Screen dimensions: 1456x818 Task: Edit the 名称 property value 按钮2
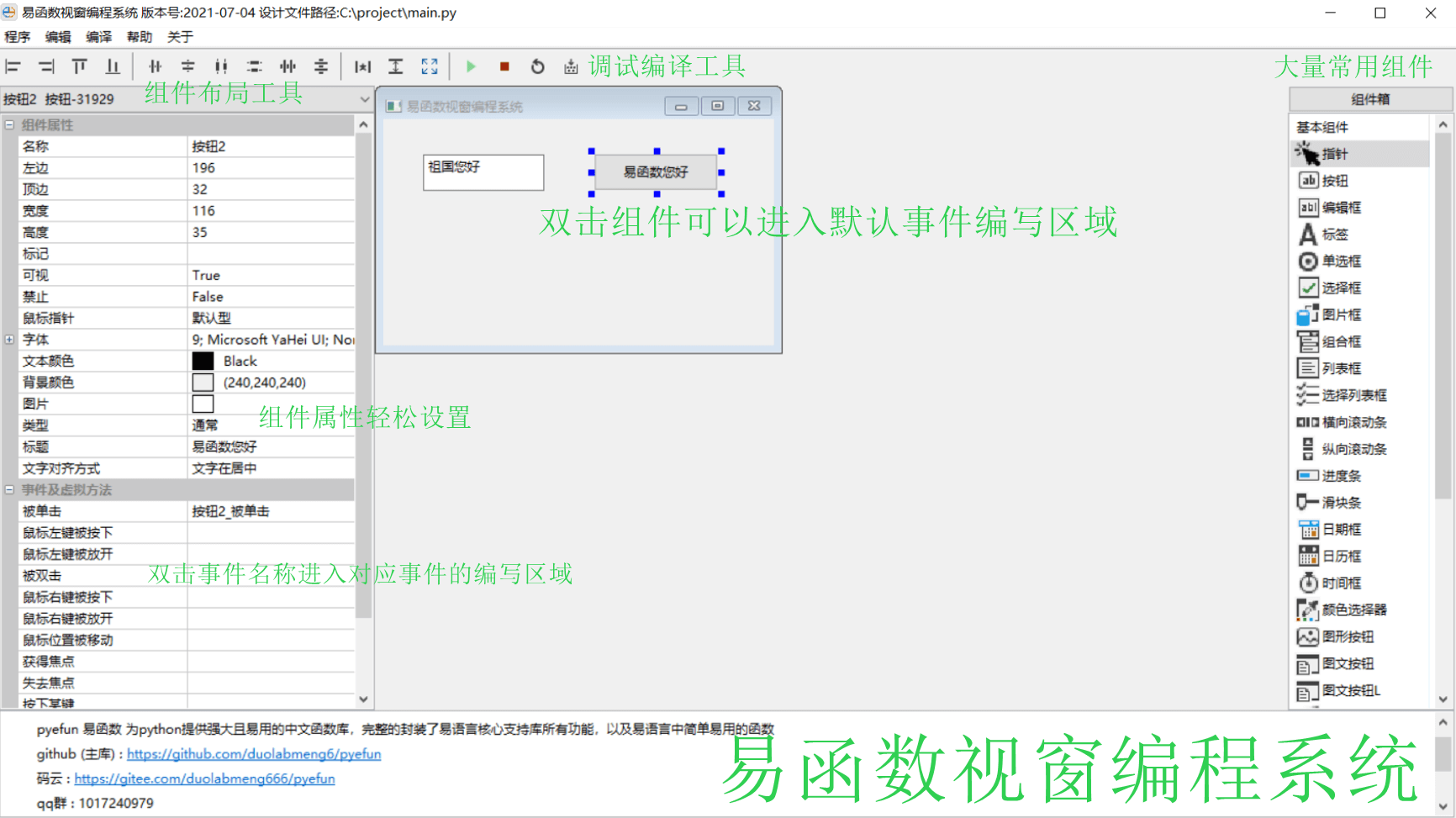pyautogui.click(x=271, y=146)
